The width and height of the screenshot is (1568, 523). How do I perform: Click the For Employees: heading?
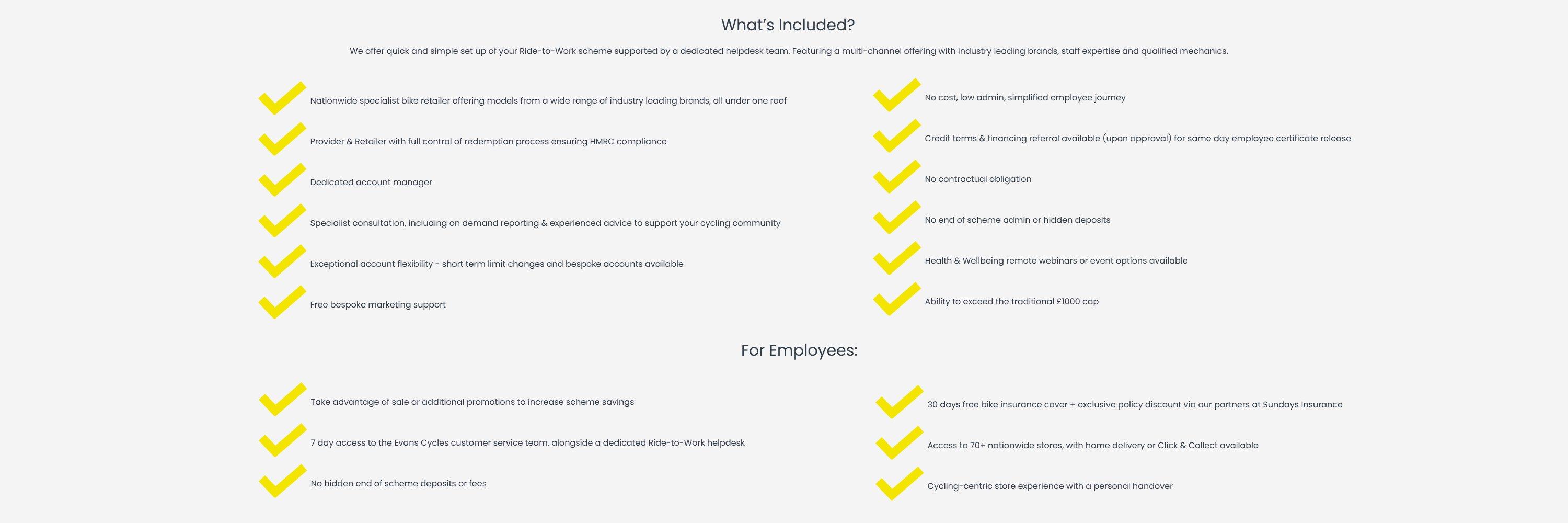click(799, 350)
